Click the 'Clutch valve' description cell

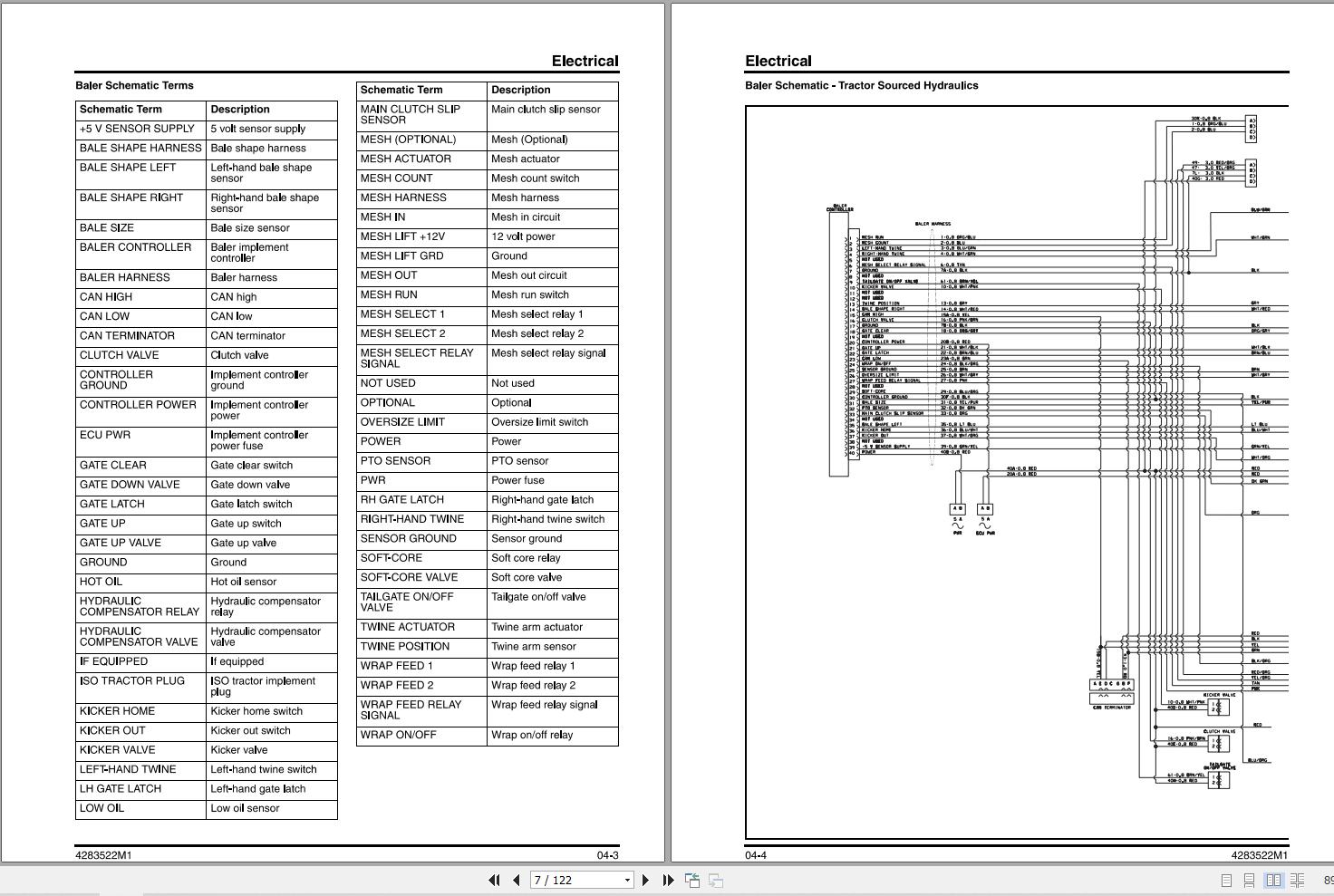tap(272, 355)
